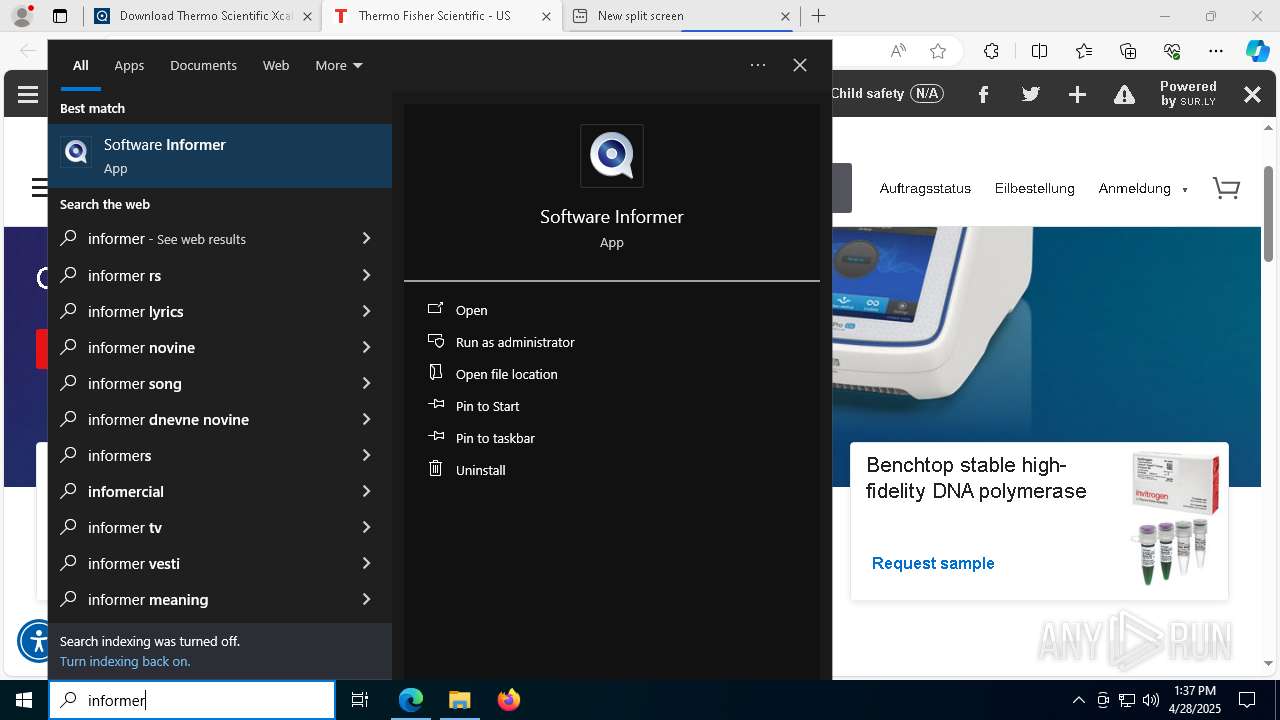Select 'informer dnevne novine' suggestion
The image size is (1280, 720).
click(x=220, y=419)
